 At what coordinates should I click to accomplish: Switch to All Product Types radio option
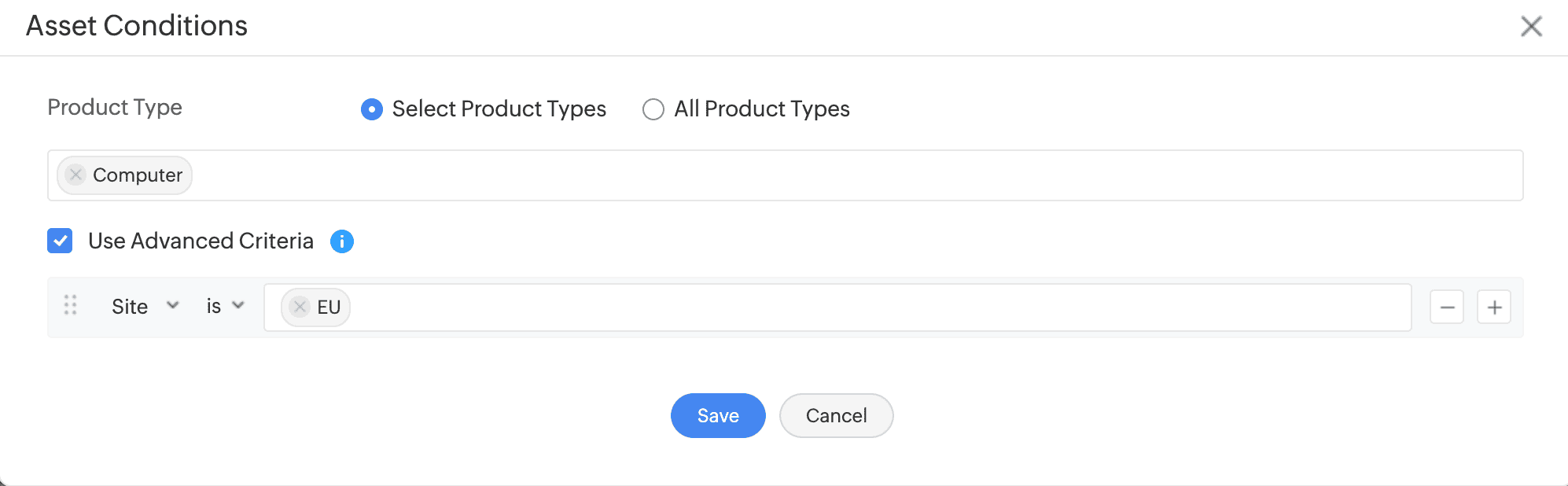653,109
